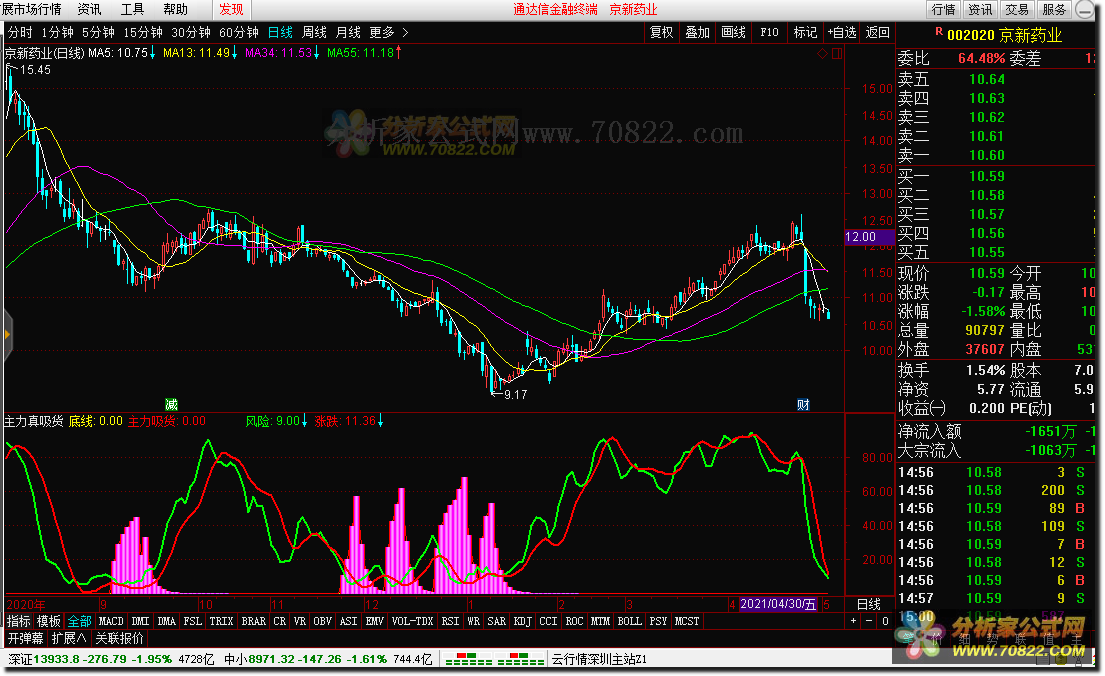Click the 模板 template tab
Screen dimensions: 1105x676
point(49,621)
